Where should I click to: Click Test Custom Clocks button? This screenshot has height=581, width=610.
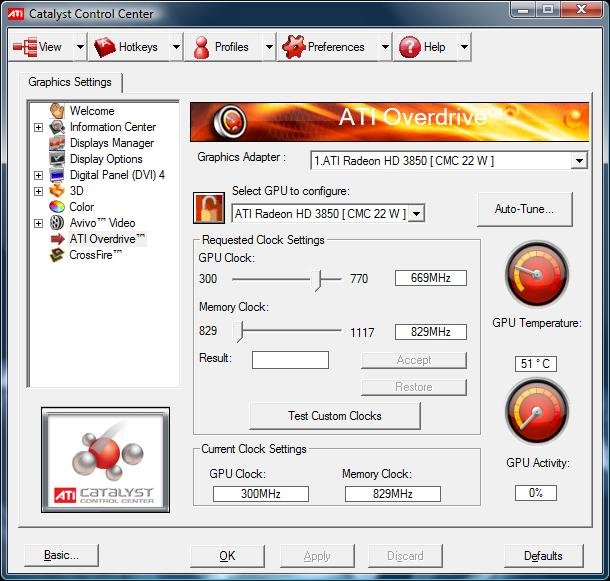coord(335,416)
